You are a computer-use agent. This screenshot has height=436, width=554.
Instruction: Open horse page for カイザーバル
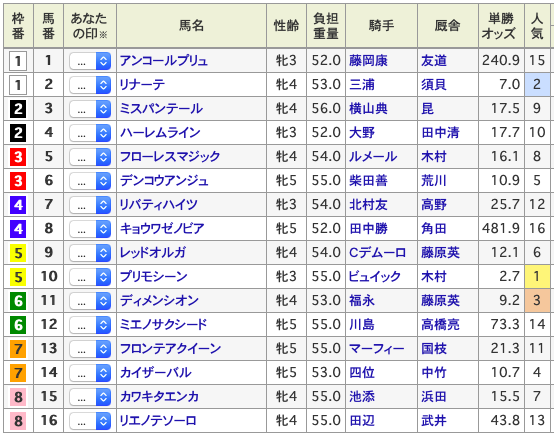tap(155, 373)
